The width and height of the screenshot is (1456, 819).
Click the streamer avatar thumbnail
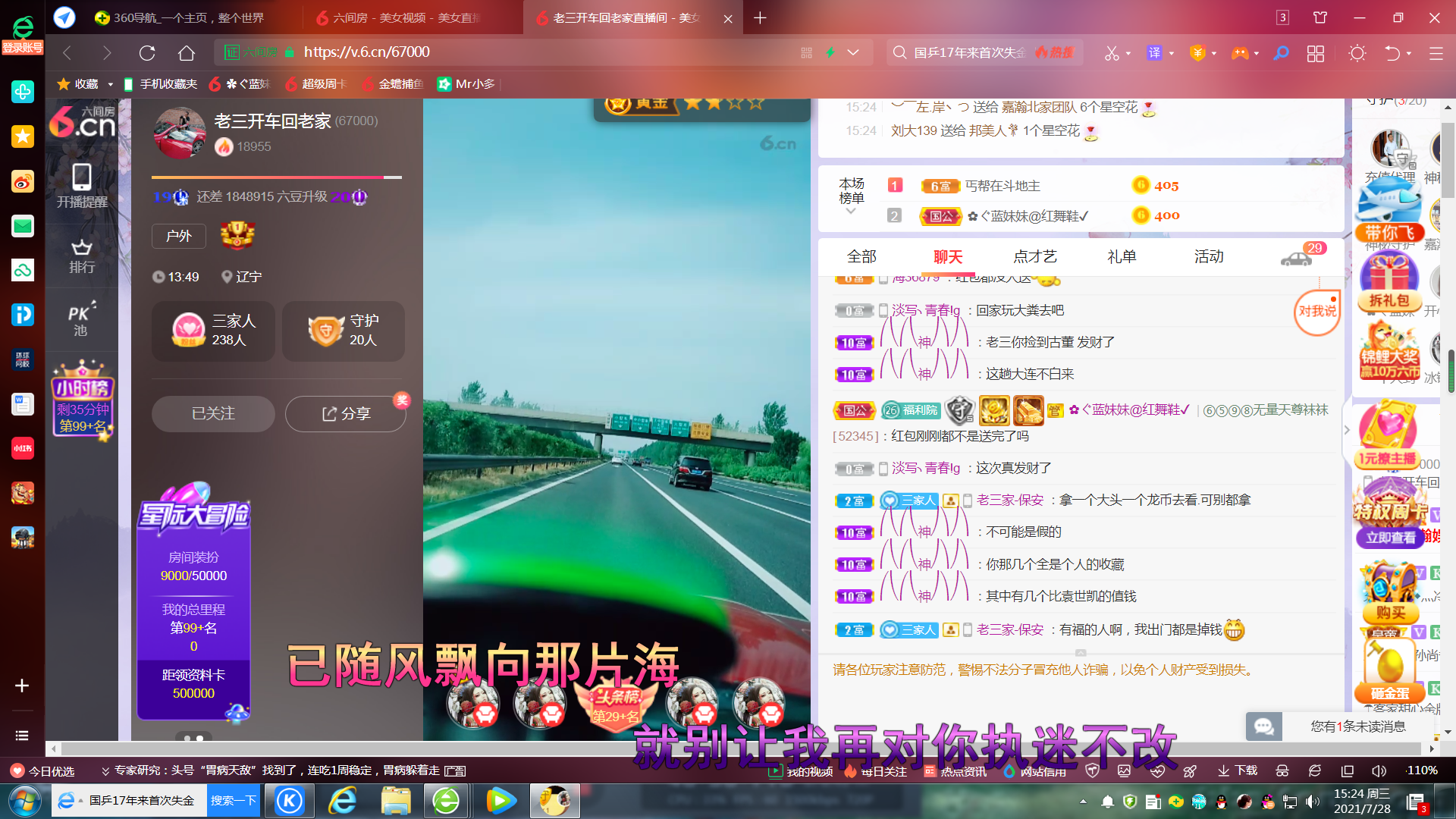(x=180, y=133)
